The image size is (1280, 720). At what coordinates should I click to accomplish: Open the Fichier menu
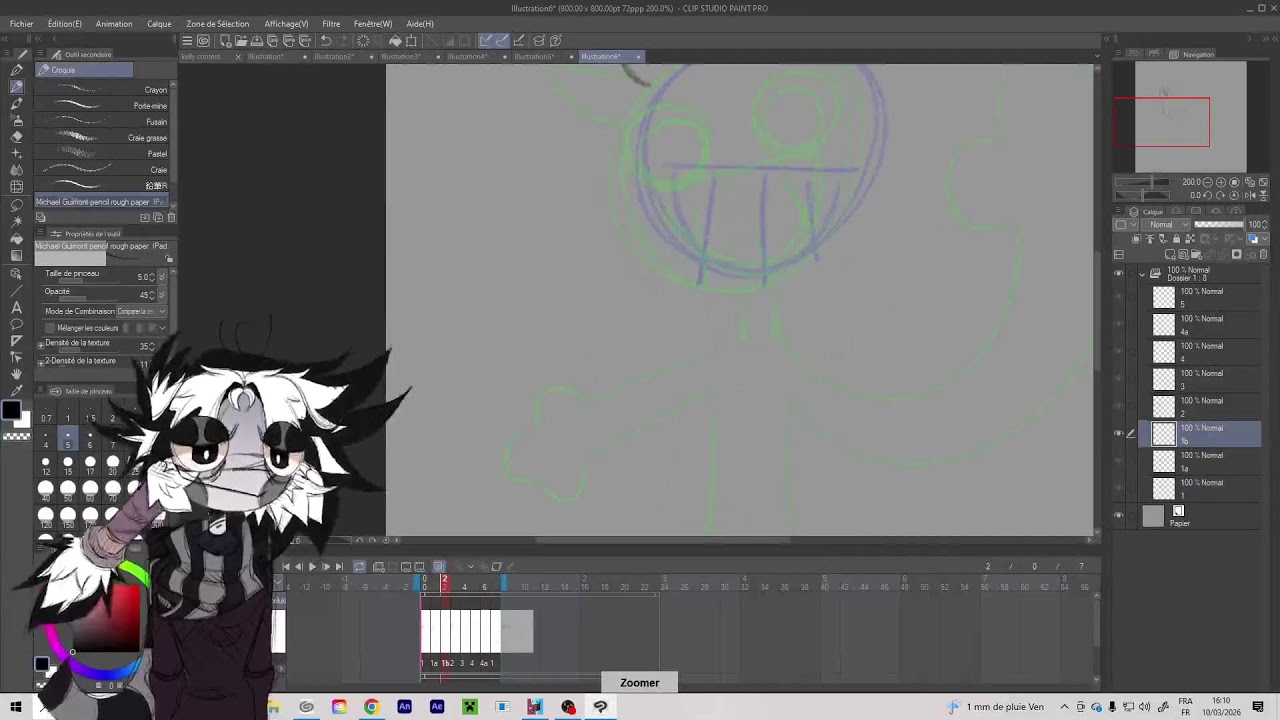pos(21,24)
